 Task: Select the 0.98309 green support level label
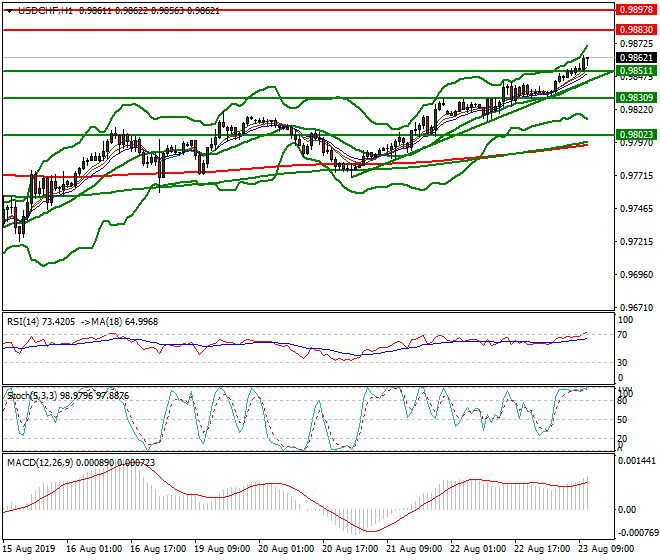click(x=636, y=98)
